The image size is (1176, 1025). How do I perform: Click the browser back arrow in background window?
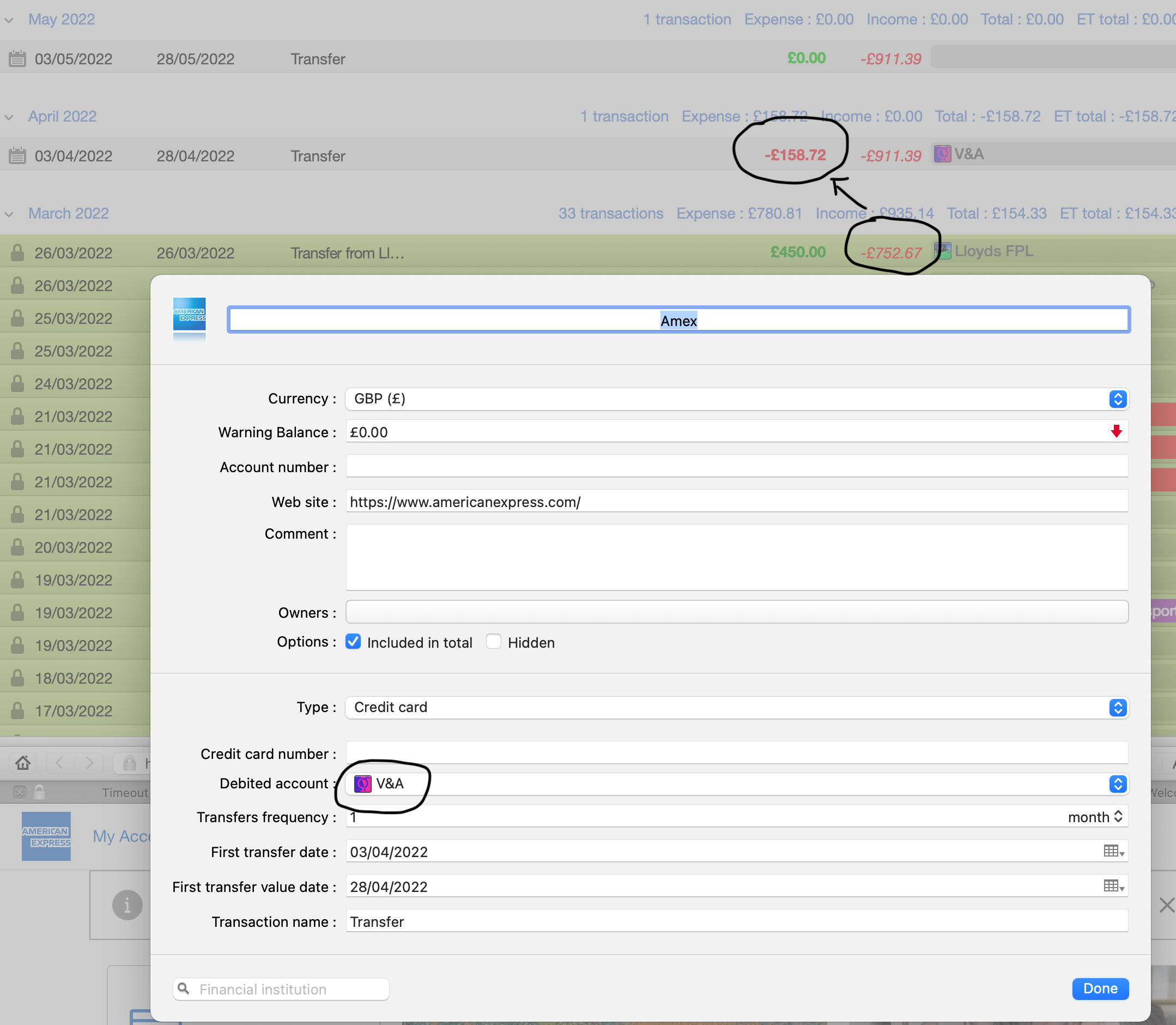59,762
